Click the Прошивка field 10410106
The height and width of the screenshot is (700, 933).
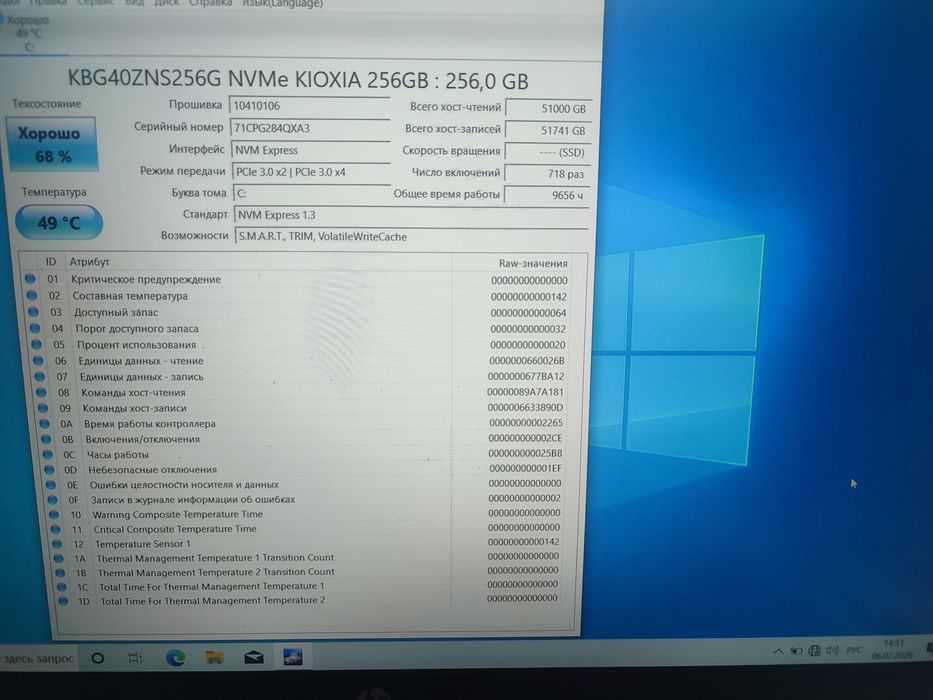(x=309, y=106)
